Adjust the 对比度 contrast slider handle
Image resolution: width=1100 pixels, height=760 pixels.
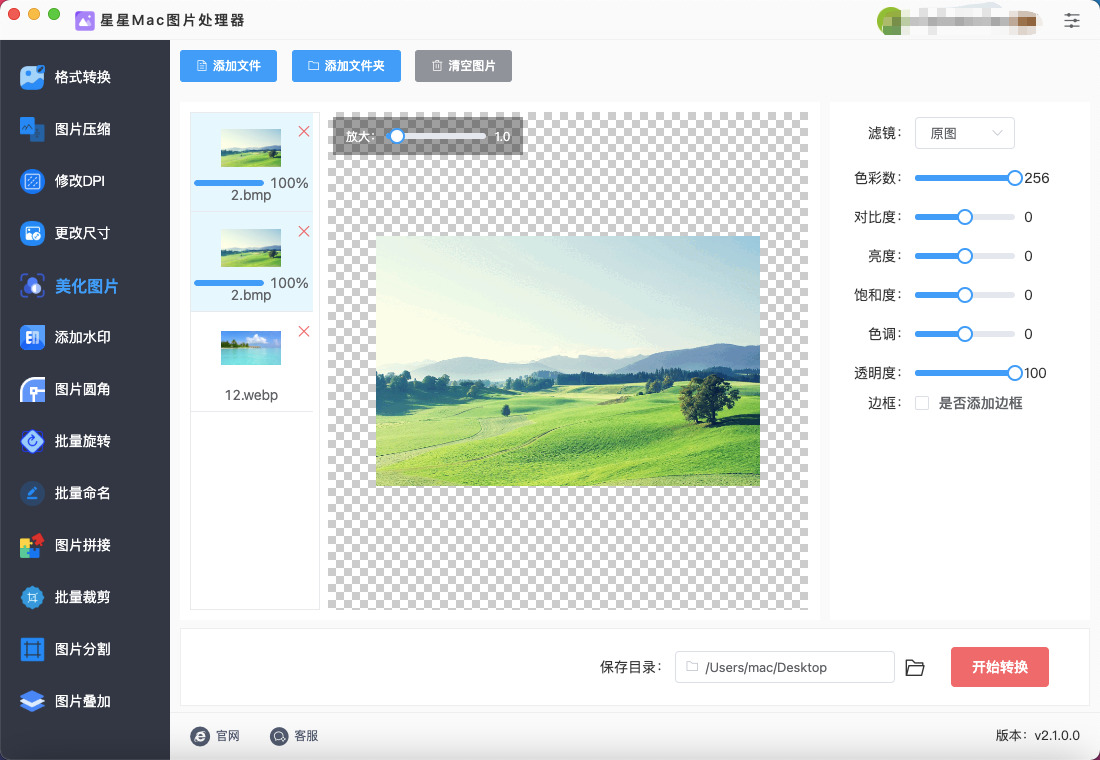(965, 217)
